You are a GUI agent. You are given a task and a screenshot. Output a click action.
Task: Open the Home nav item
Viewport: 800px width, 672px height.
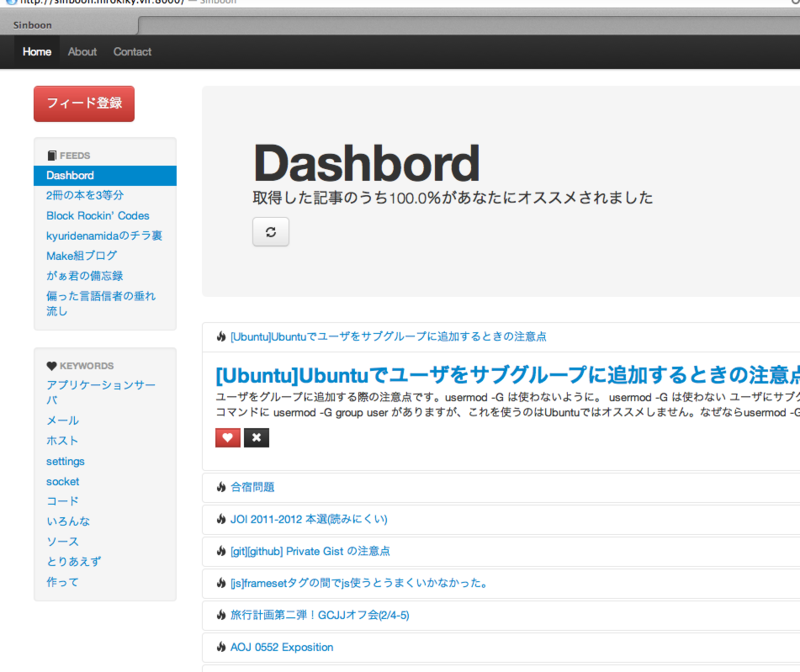pos(37,52)
